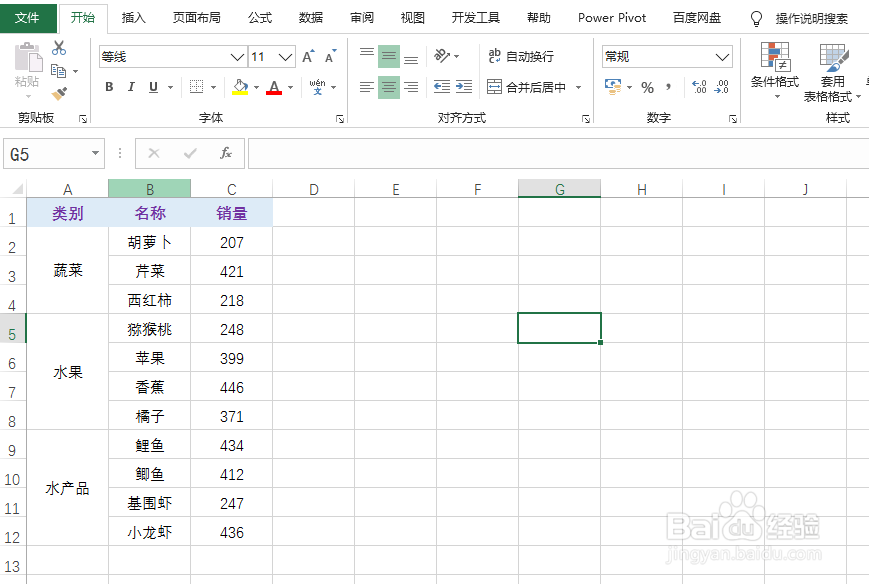
Task: Click Decrease Indent icon
Action: (442, 87)
